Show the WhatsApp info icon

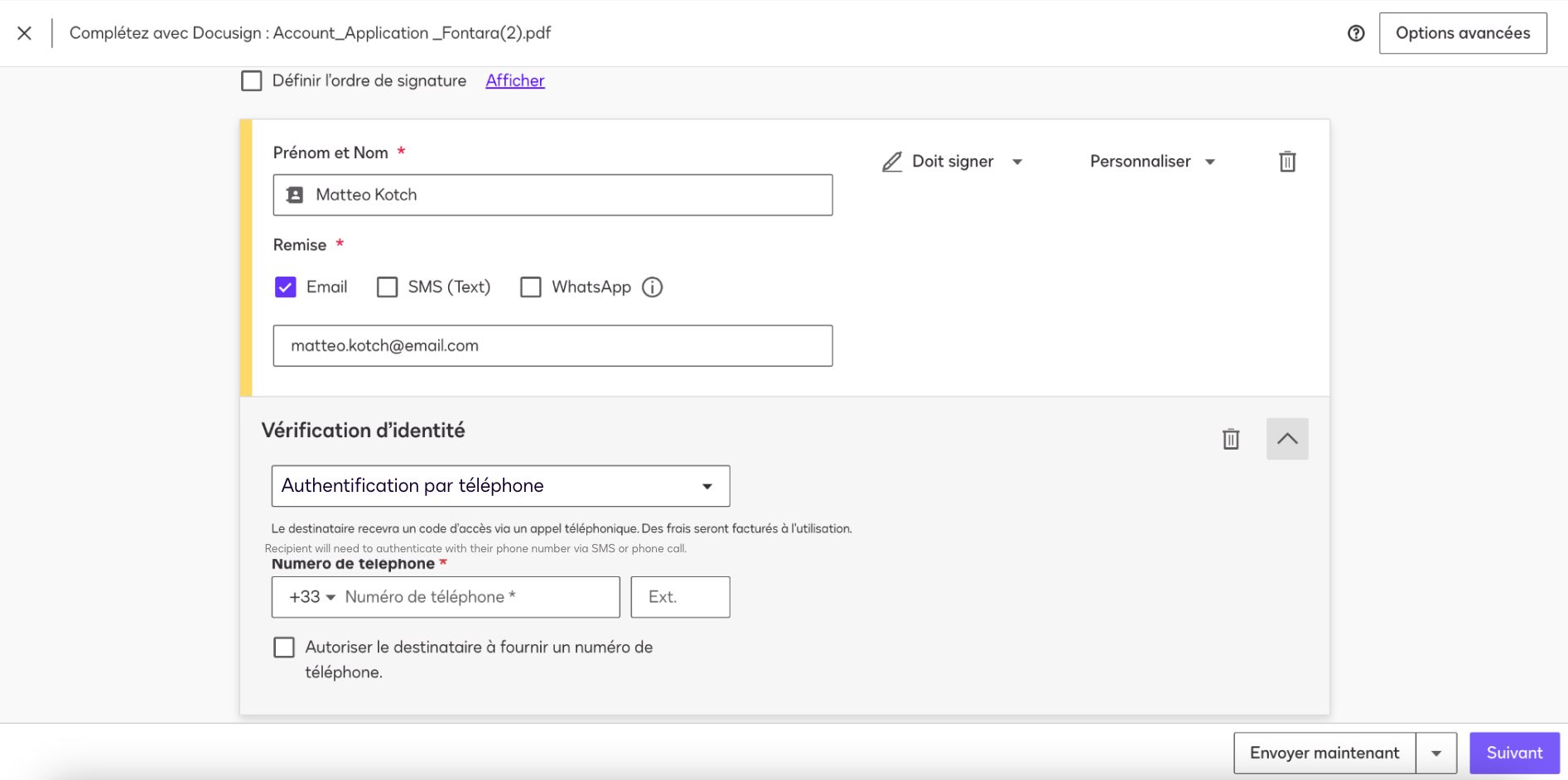[653, 287]
